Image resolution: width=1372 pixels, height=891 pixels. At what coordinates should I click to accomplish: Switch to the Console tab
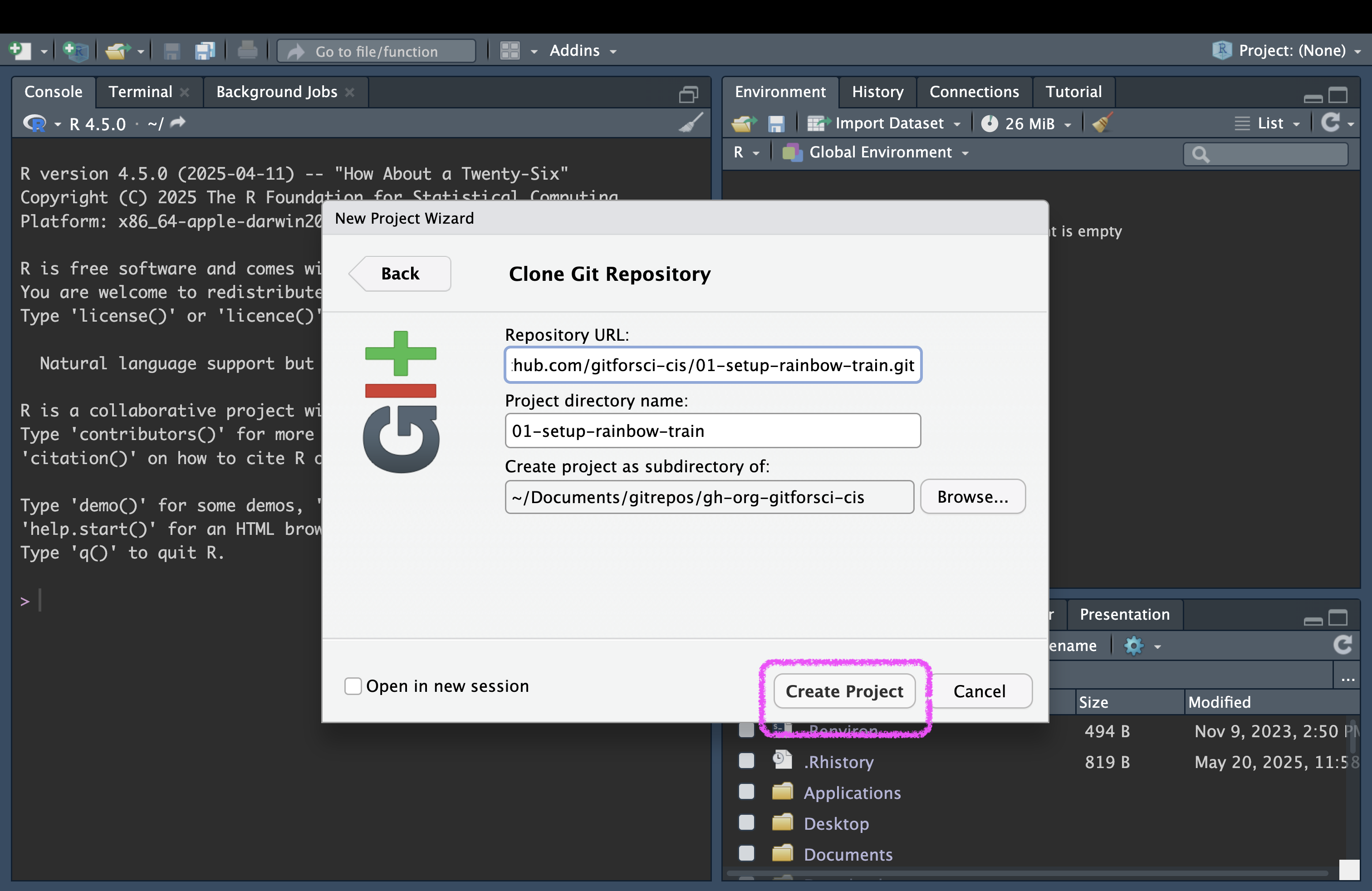coord(53,92)
